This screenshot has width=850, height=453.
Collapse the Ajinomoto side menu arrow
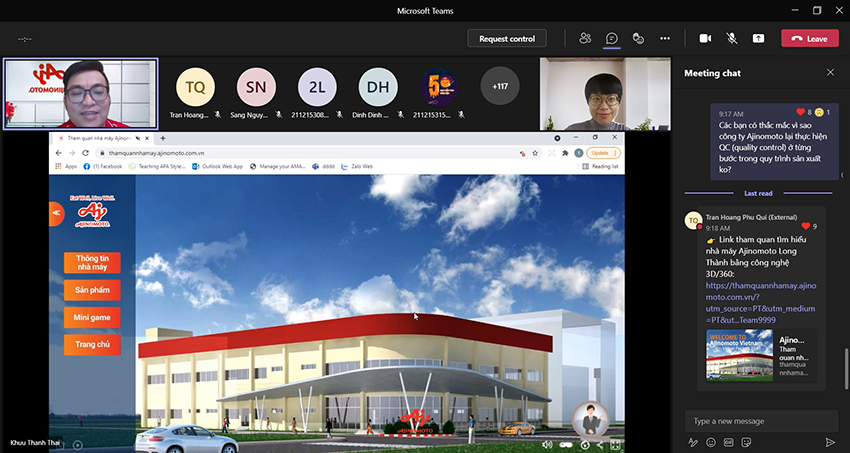[x=56, y=213]
